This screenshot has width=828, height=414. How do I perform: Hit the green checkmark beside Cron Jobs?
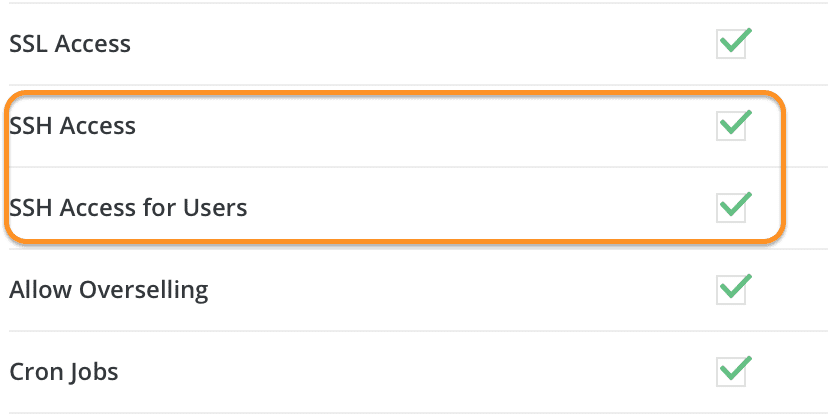737,369
